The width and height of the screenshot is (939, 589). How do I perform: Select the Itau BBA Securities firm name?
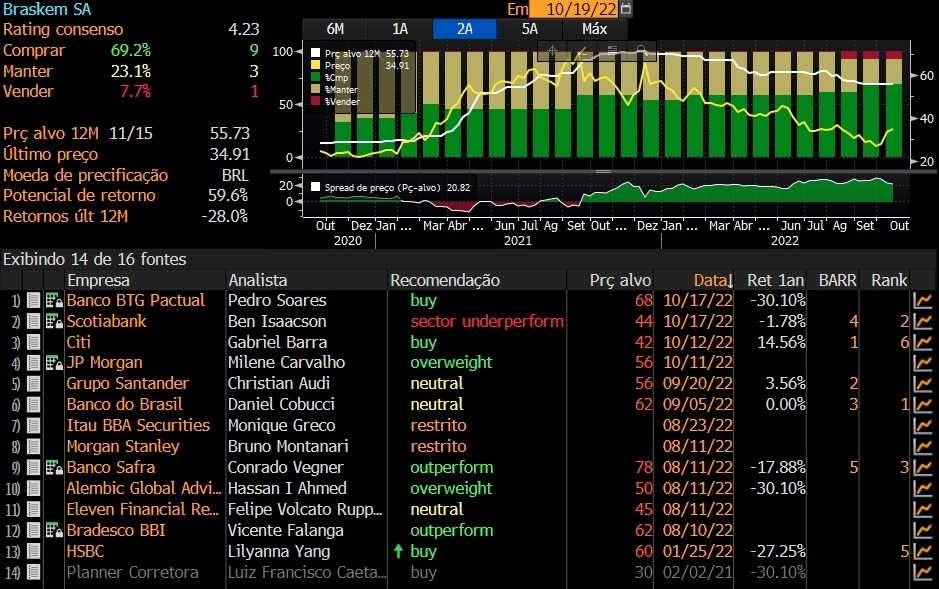tap(138, 426)
